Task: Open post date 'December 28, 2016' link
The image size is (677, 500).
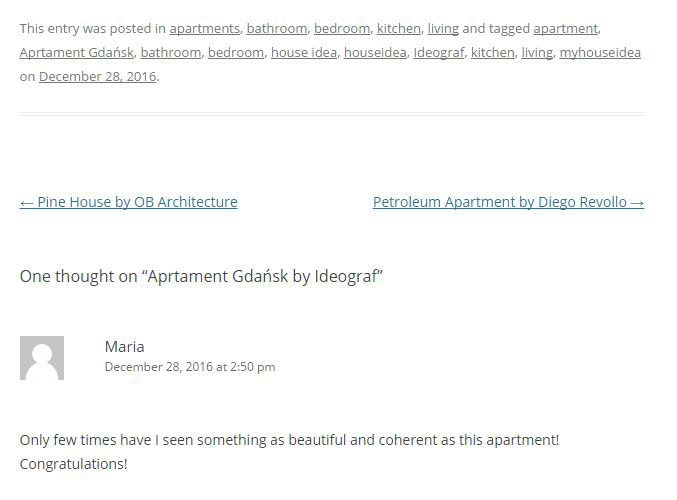Action: (x=97, y=76)
